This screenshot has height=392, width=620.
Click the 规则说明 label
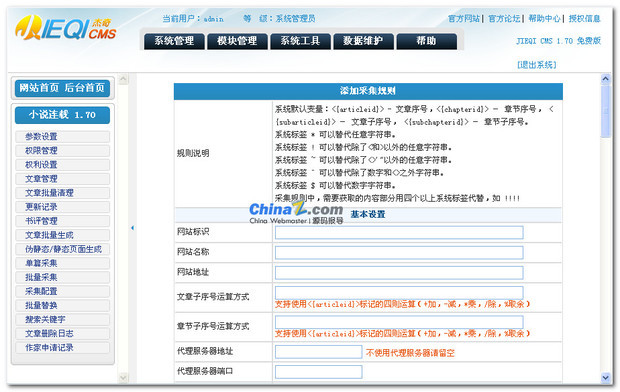(x=193, y=153)
